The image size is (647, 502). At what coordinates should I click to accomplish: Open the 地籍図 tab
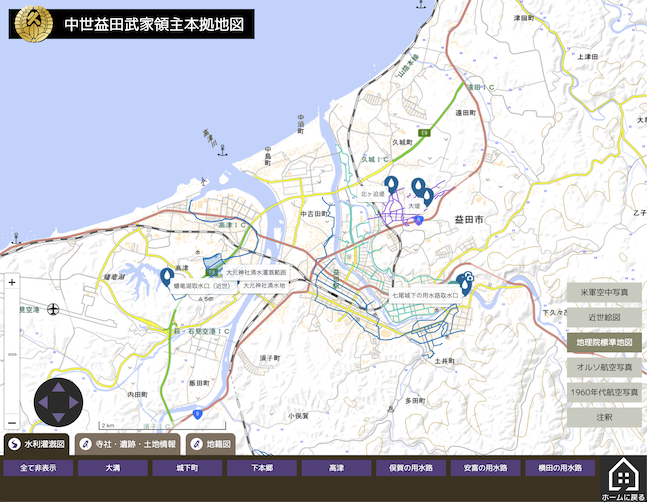coord(211,444)
